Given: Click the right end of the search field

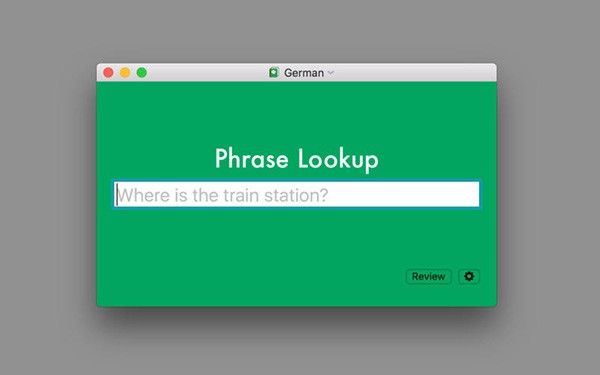Looking at the screenshot, I should point(459,194).
